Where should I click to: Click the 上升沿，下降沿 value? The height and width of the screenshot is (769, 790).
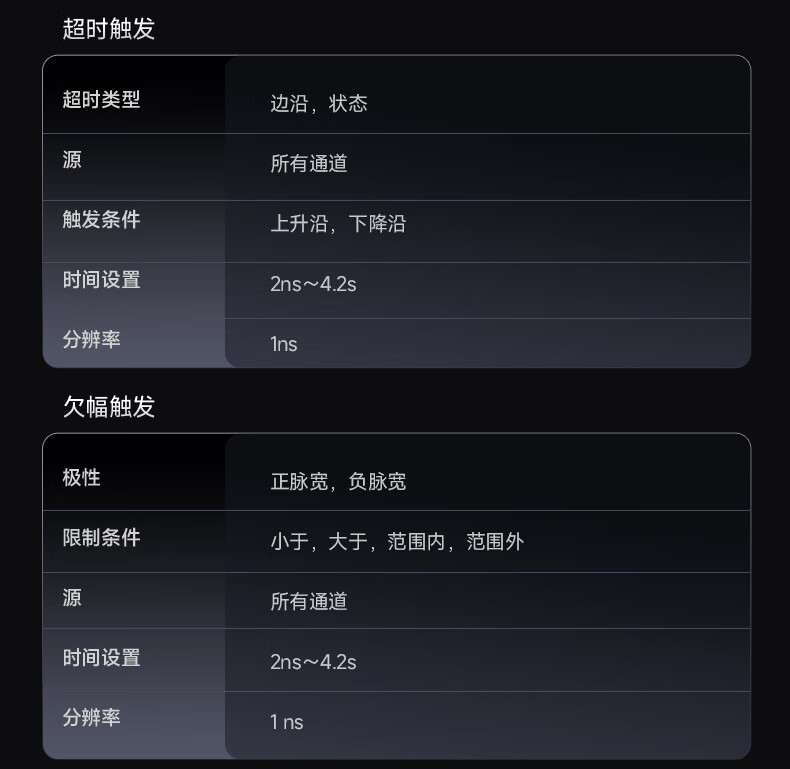[338, 224]
